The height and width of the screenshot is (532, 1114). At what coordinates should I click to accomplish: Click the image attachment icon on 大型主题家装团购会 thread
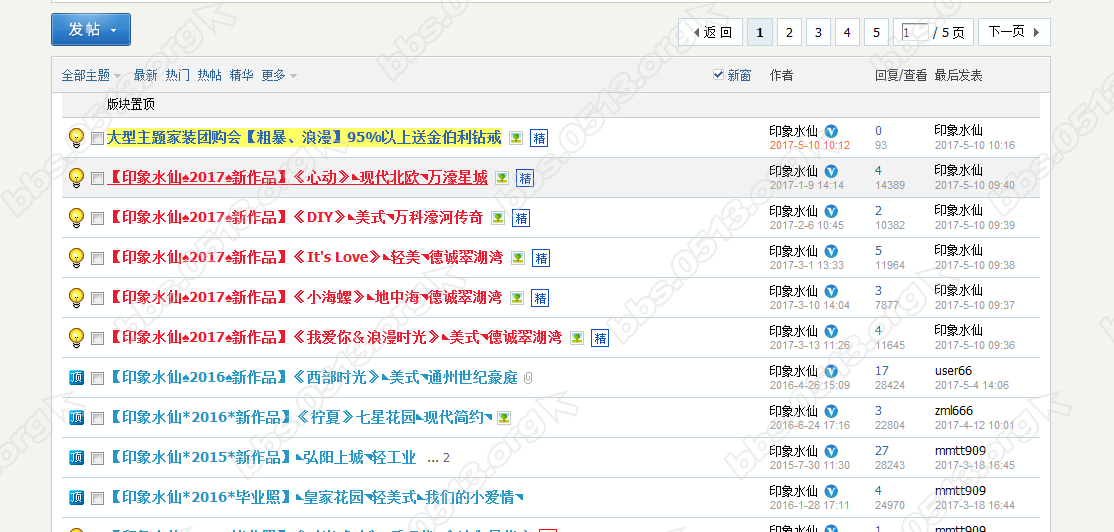coord(516,138)
